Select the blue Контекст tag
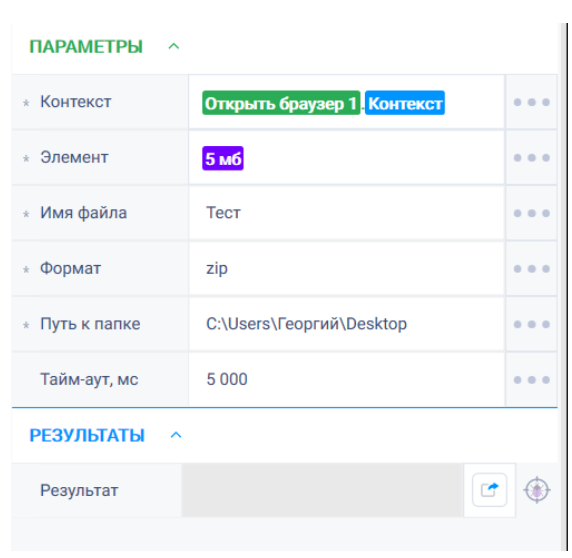Viewport: 572px width, 558px height. (405, 103)
